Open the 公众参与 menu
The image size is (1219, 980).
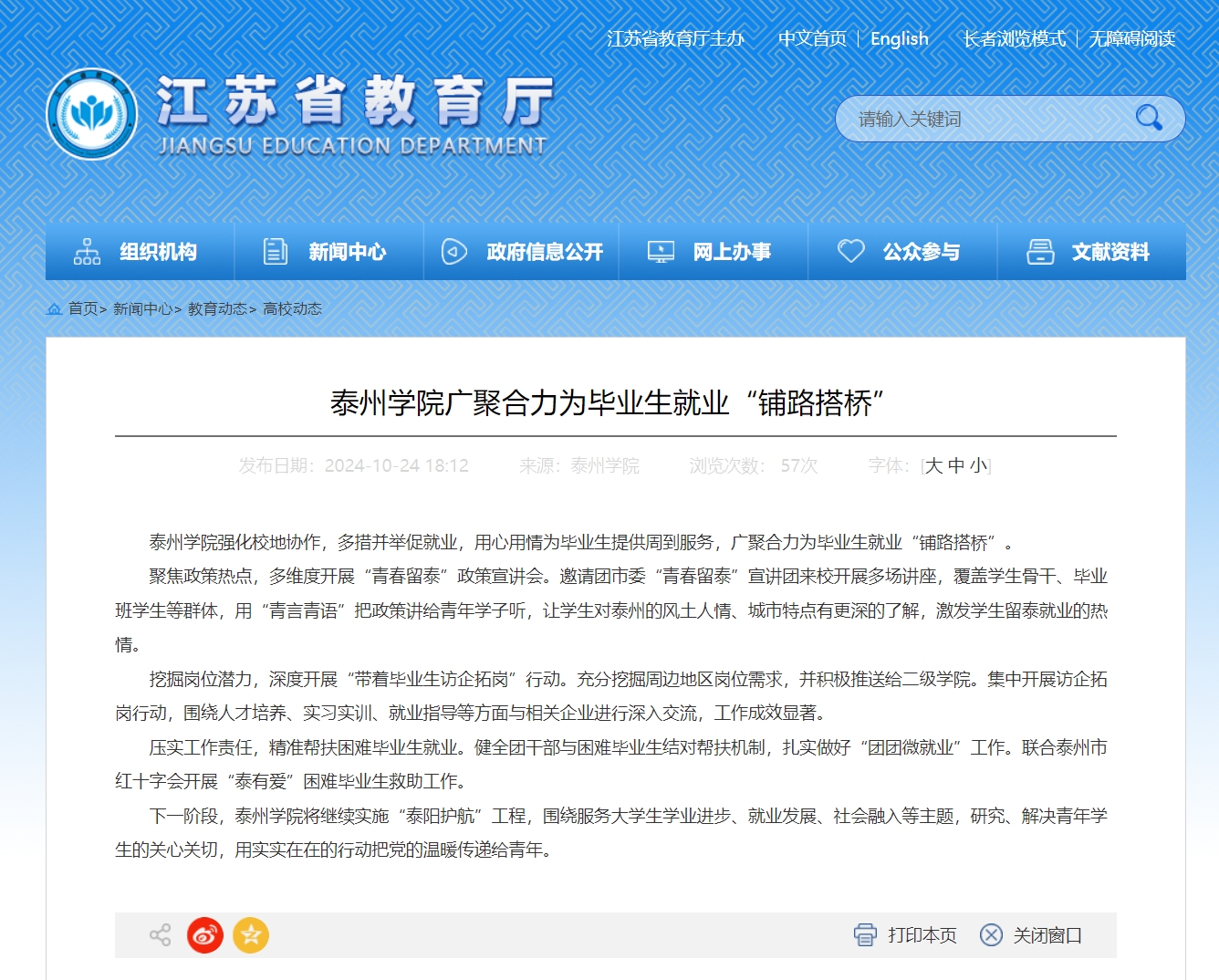click(901, 252)
